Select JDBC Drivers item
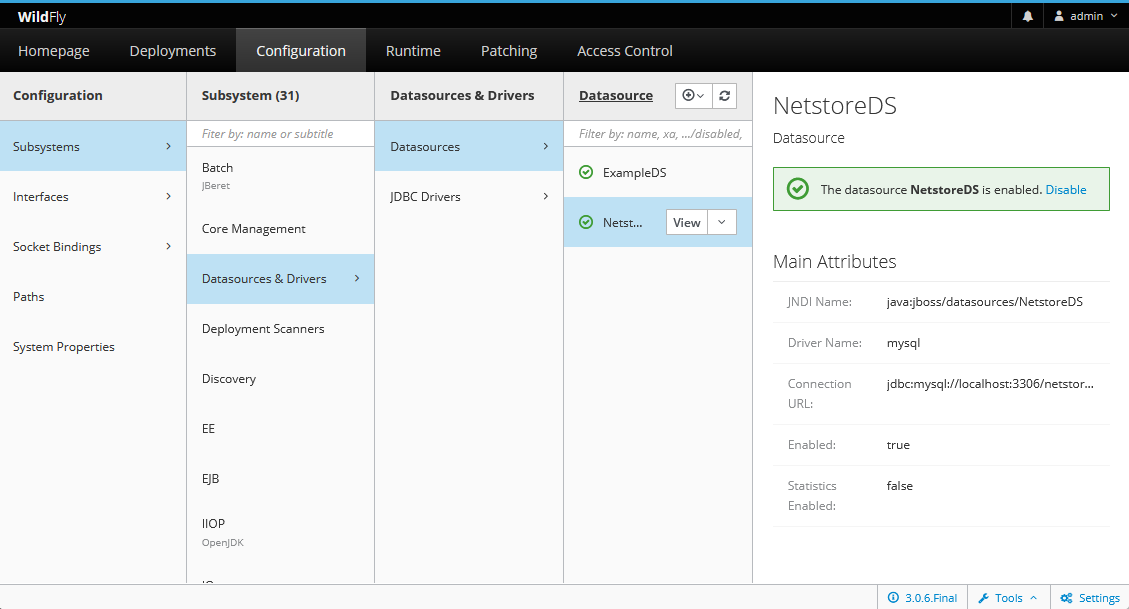 click(x=469, y=197)
